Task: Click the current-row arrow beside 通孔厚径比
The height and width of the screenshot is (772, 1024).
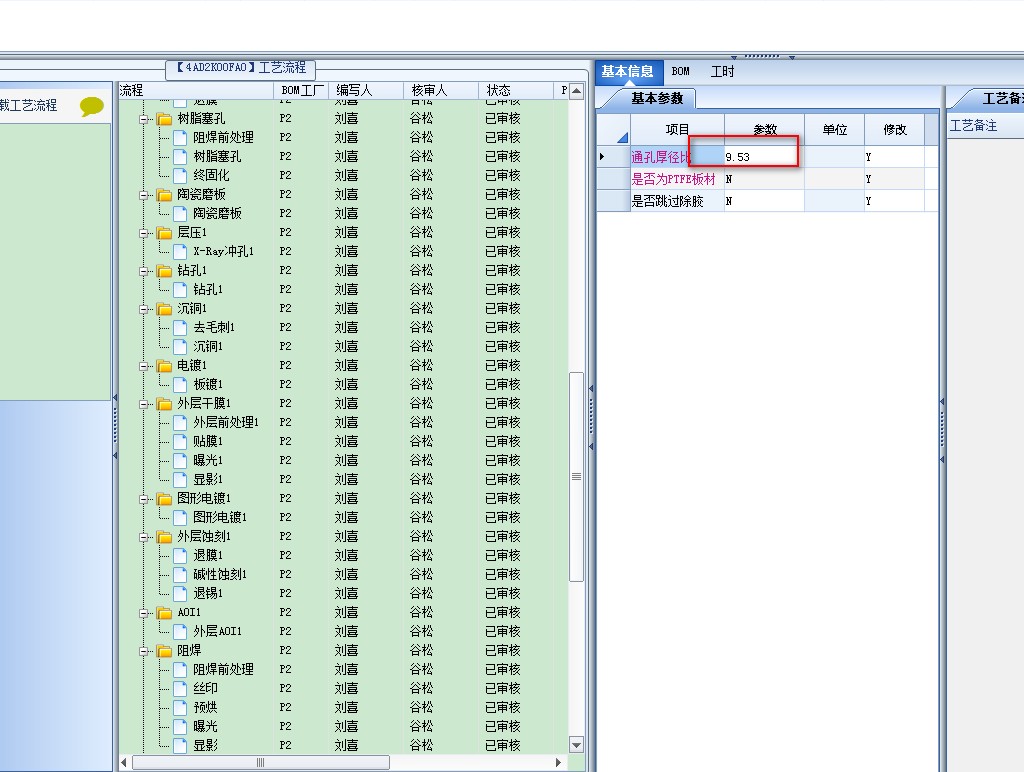Action: click(x=602, y=157)
